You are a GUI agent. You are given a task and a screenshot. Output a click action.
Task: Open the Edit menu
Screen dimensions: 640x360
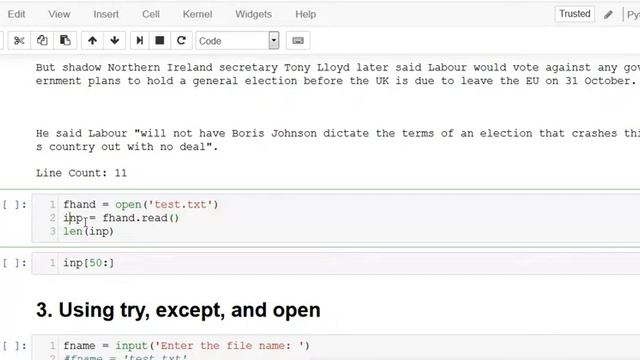(x=16, y=14)
